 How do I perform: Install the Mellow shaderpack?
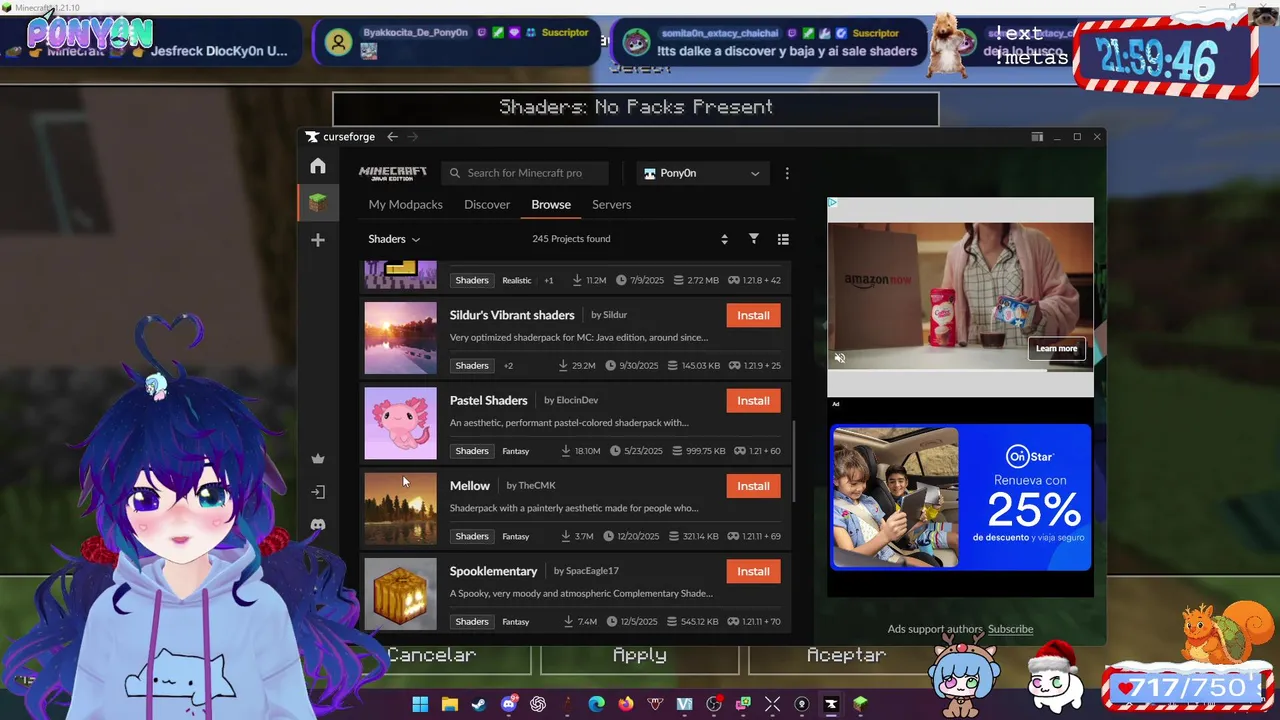(753, 486)
